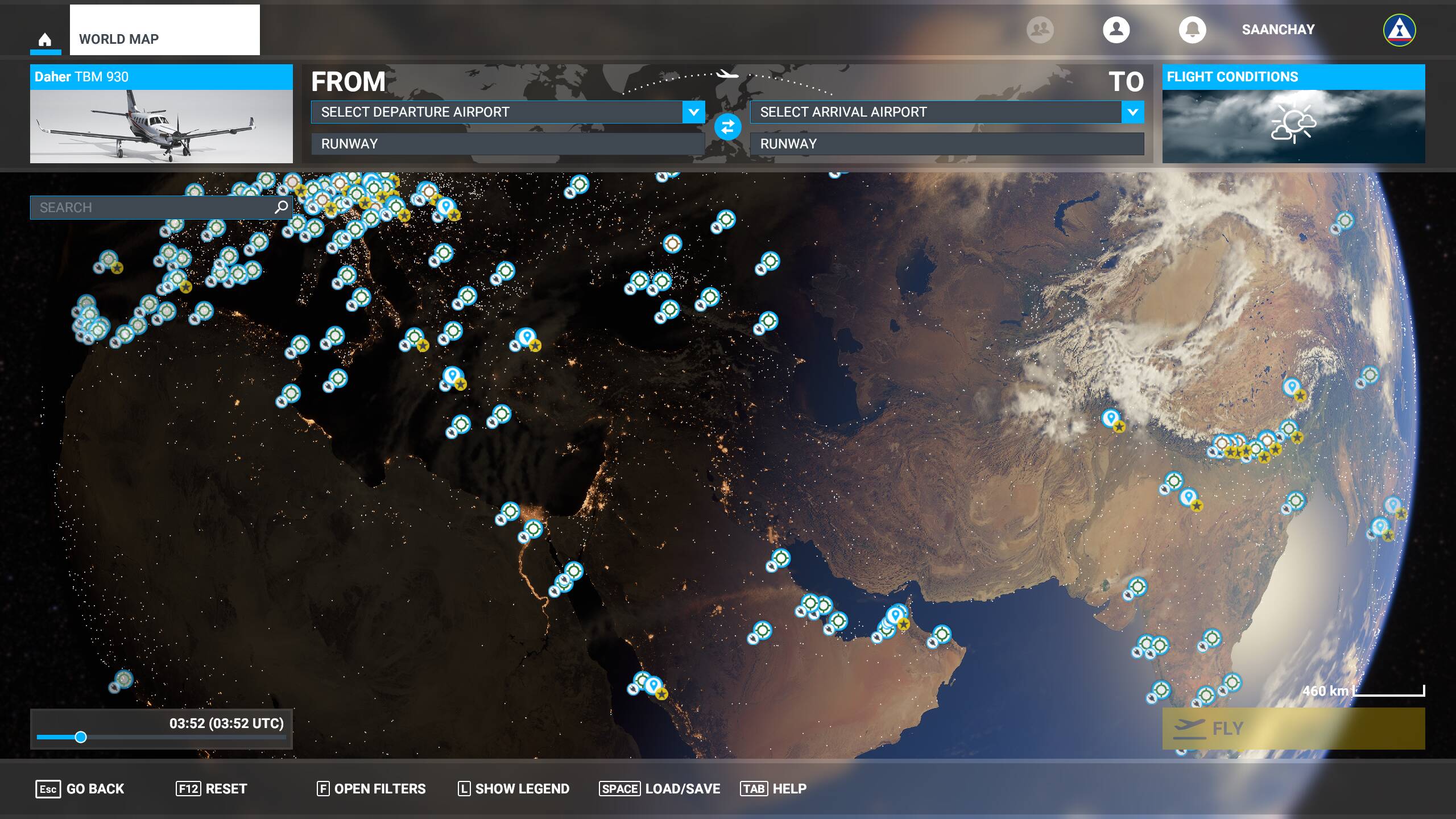Swap departure and arrival airports

728,127
